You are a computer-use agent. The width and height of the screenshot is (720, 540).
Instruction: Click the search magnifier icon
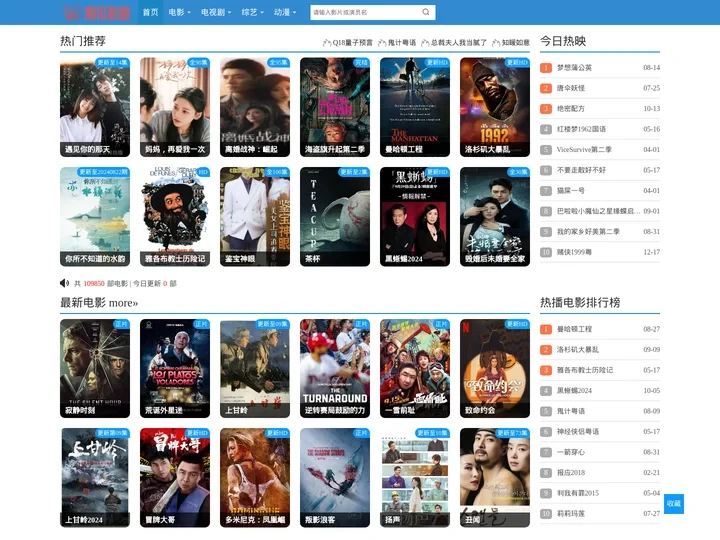coord(426,12)
